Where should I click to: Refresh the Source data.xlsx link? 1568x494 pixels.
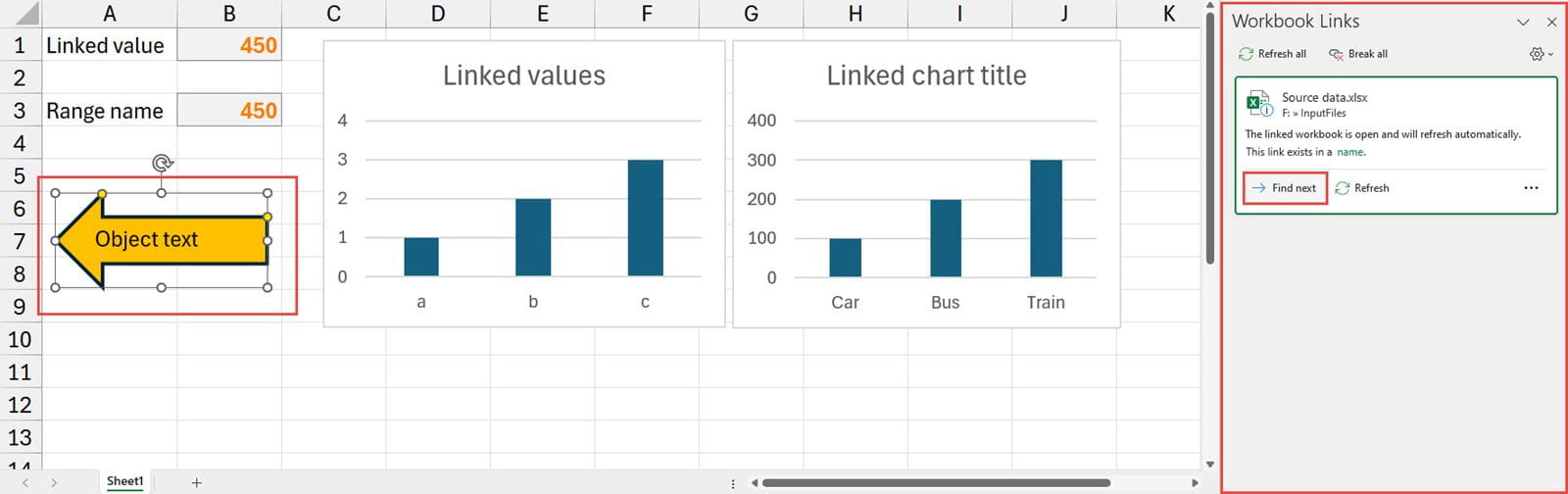point(1362,188)
